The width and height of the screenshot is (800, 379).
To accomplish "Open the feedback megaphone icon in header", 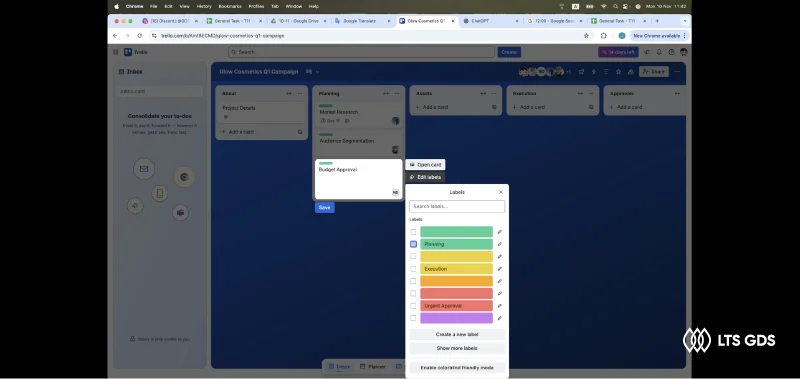I will tap(647, 52).
